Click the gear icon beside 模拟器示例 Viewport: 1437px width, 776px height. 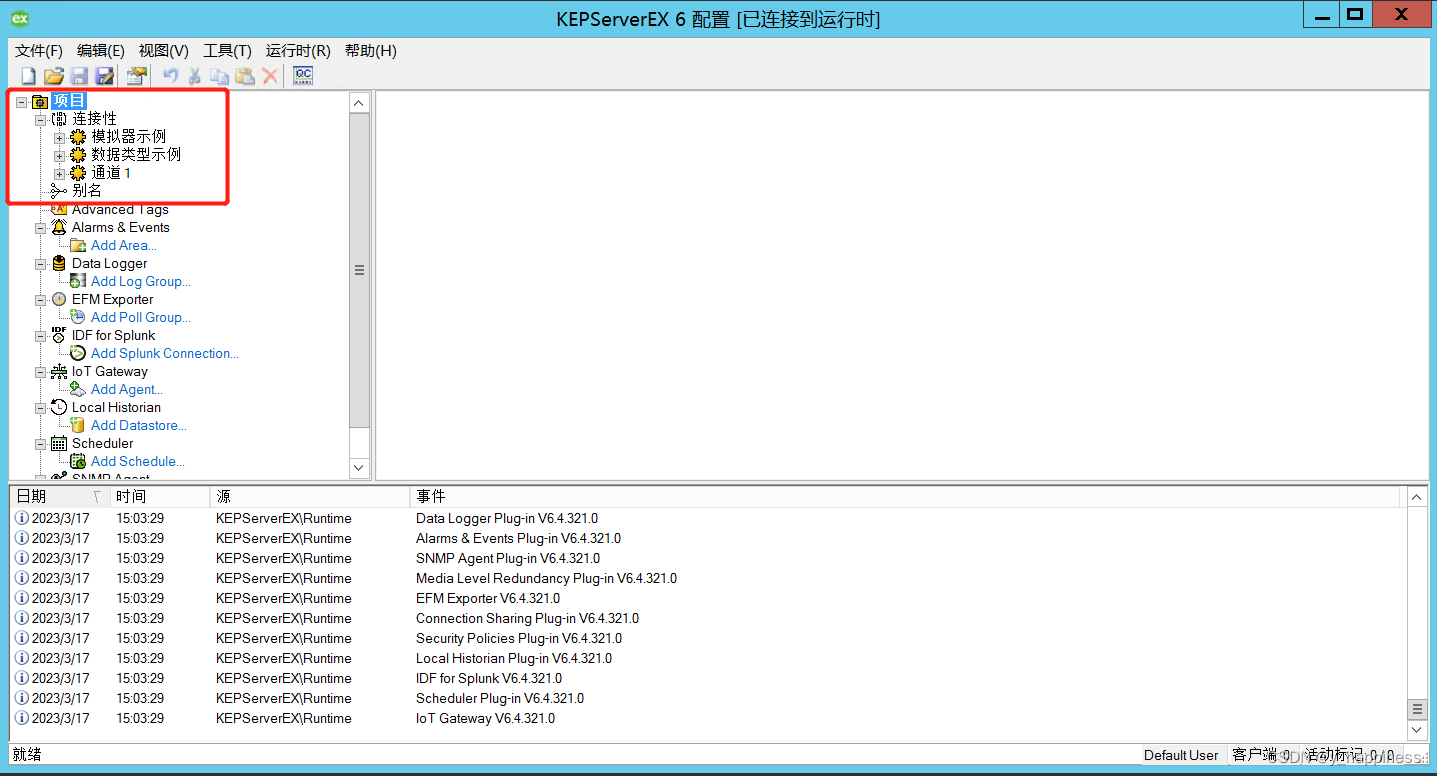click(78, 137)
